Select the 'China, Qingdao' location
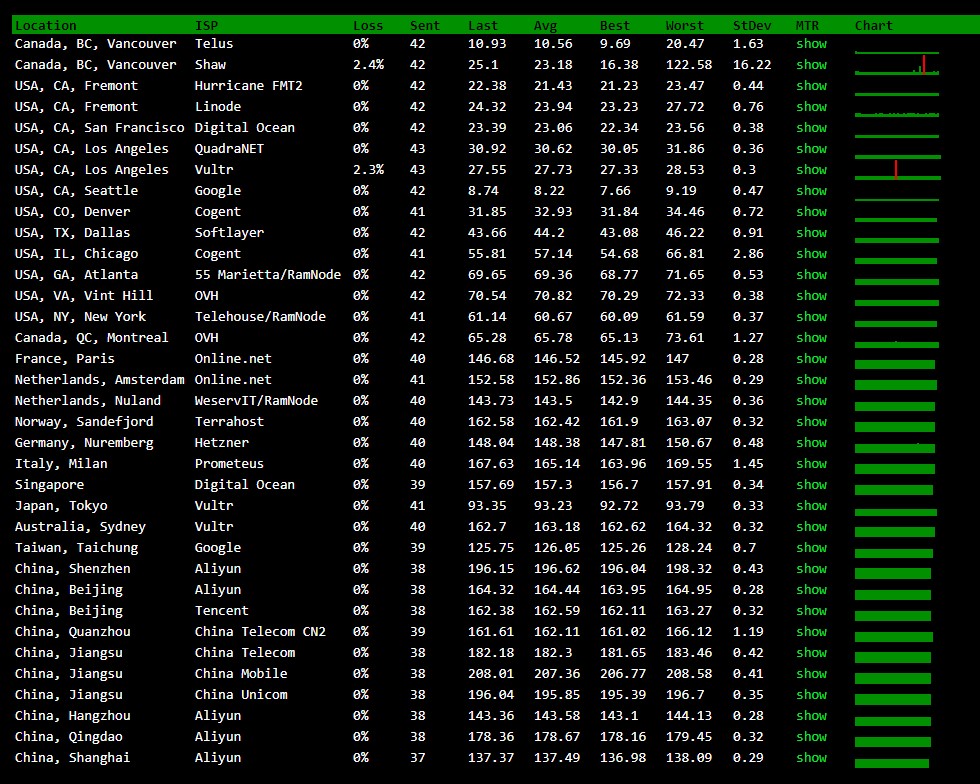Image resolution: width=980 pixels, height=784 pixels. tap(69, 737)
